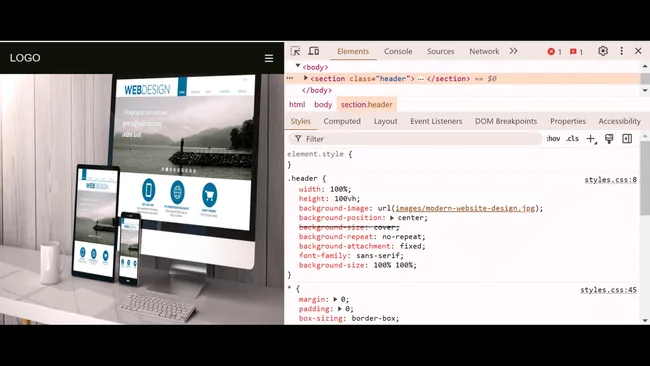
Task: Open the DOM Breakpoints subtab
Action: point(506,121)
